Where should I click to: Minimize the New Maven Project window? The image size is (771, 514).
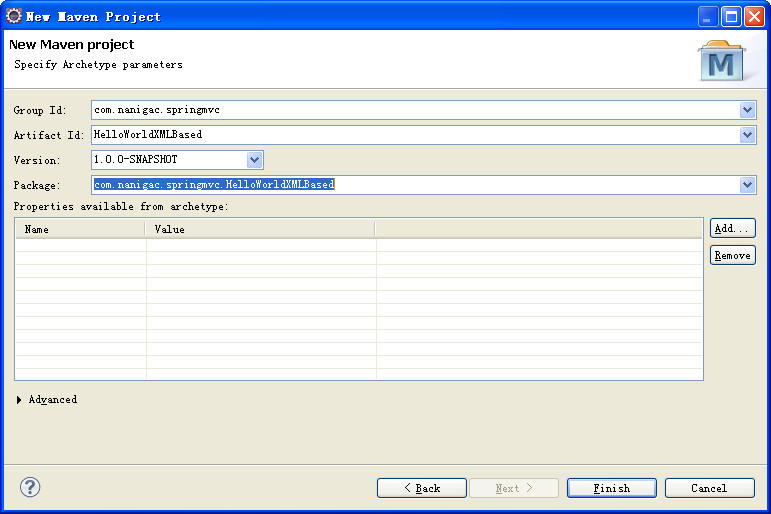(x=708, y=17)
